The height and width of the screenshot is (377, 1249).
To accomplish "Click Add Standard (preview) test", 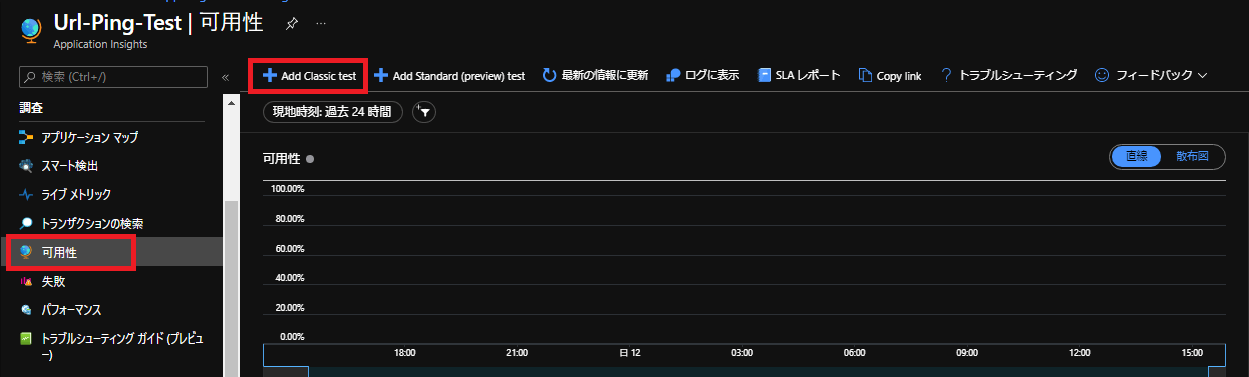I will (x=449, y=75).
